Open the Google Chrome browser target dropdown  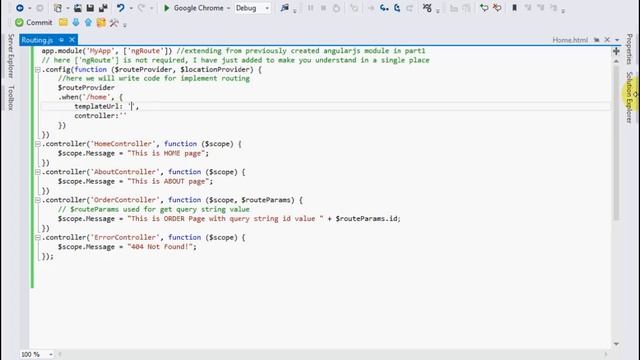(x=229, y=8)
